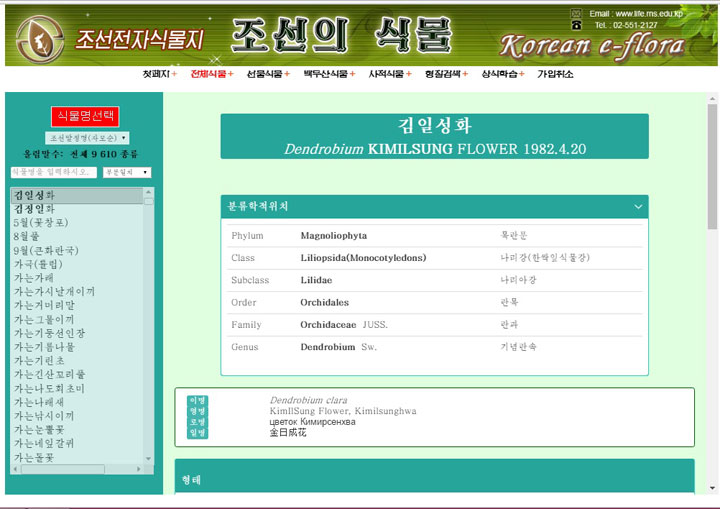
Task: Select 8월풀 in plant list
Action: click(27, 237)
